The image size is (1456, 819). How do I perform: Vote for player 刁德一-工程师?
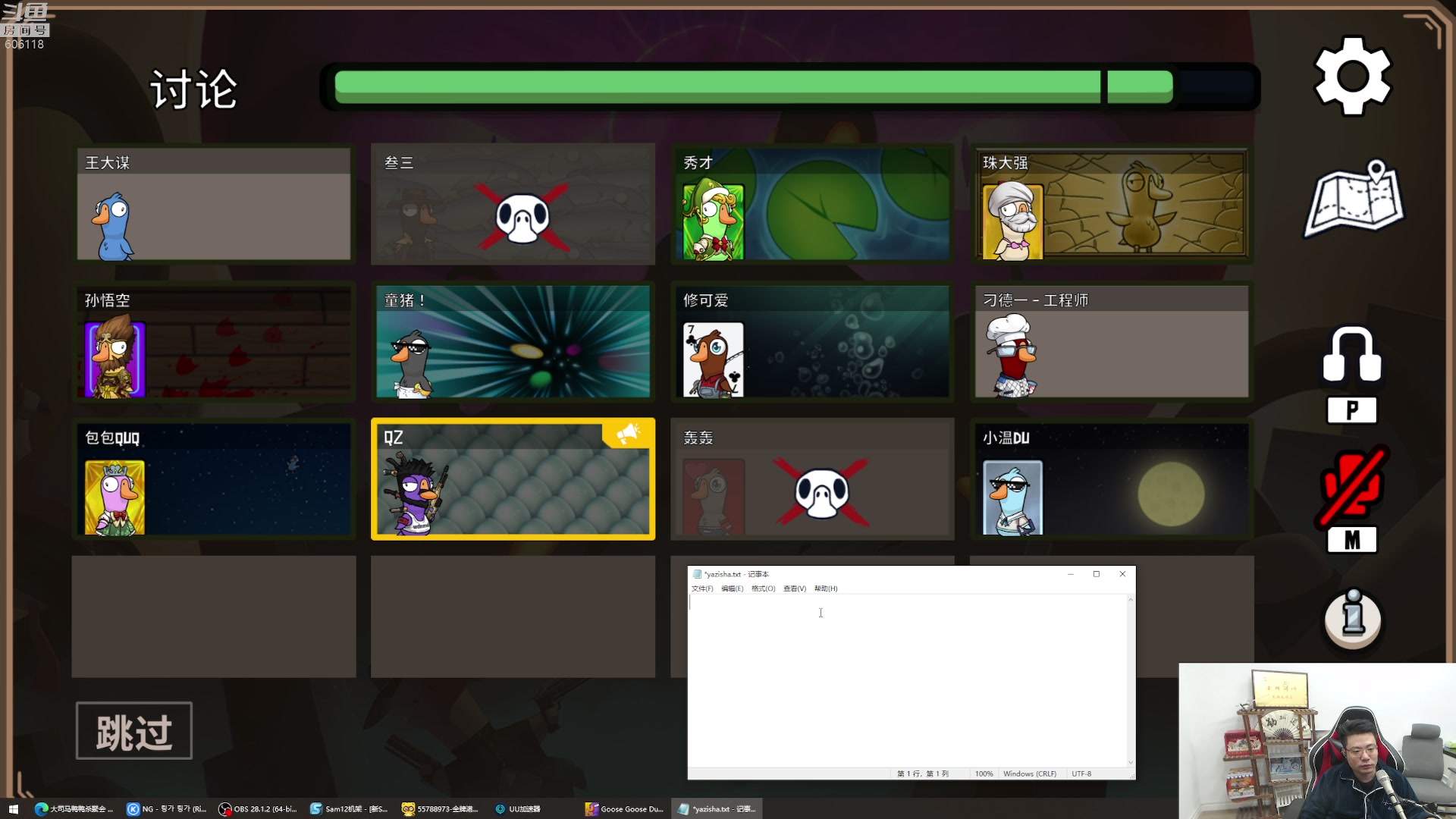coord(1112,341)
